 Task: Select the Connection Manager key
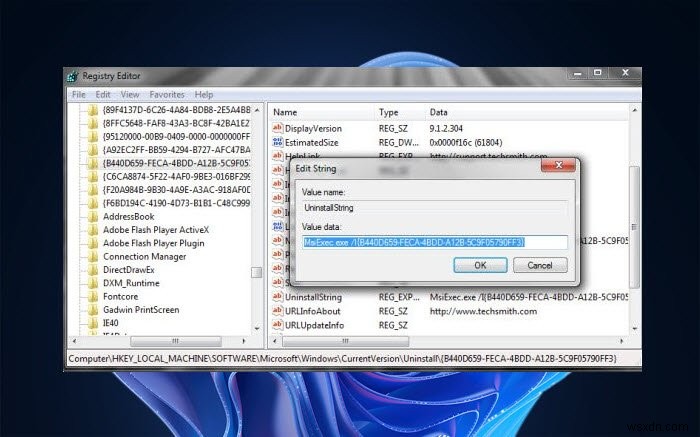pyautogui.click(x=145, y=257)
